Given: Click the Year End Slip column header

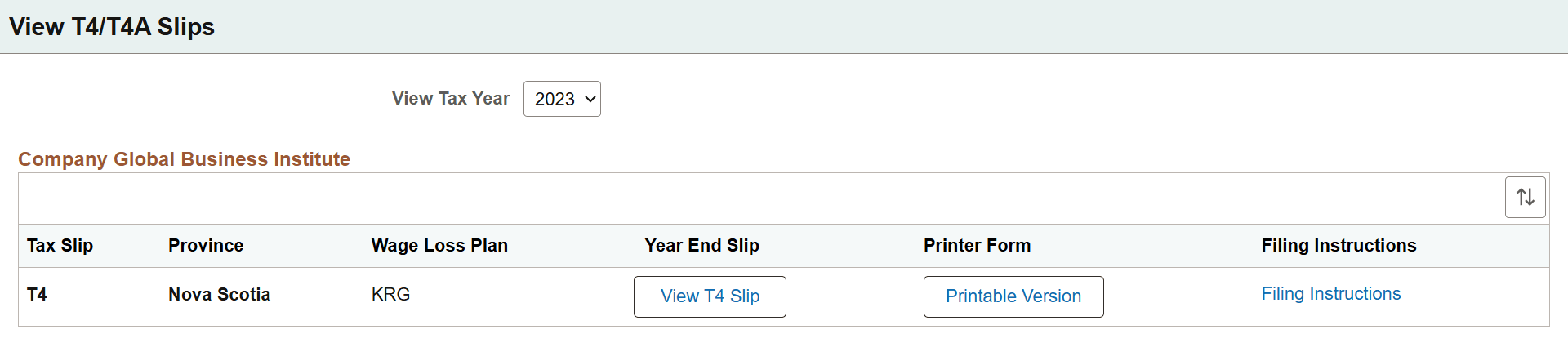Looking at the screenshot, I should coord(702,246).
